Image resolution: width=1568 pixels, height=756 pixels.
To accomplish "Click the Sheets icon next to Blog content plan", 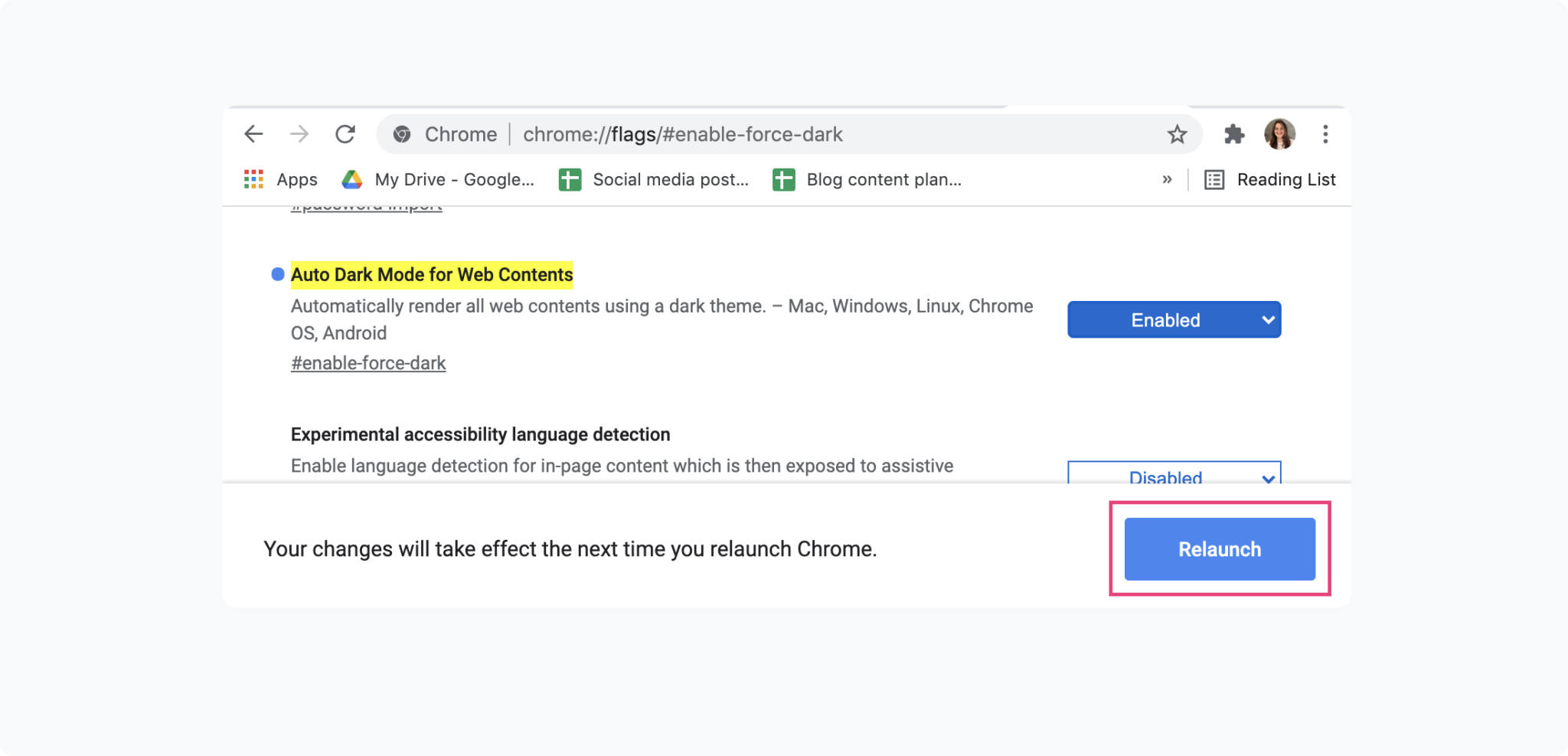I will tap(784, 178).
